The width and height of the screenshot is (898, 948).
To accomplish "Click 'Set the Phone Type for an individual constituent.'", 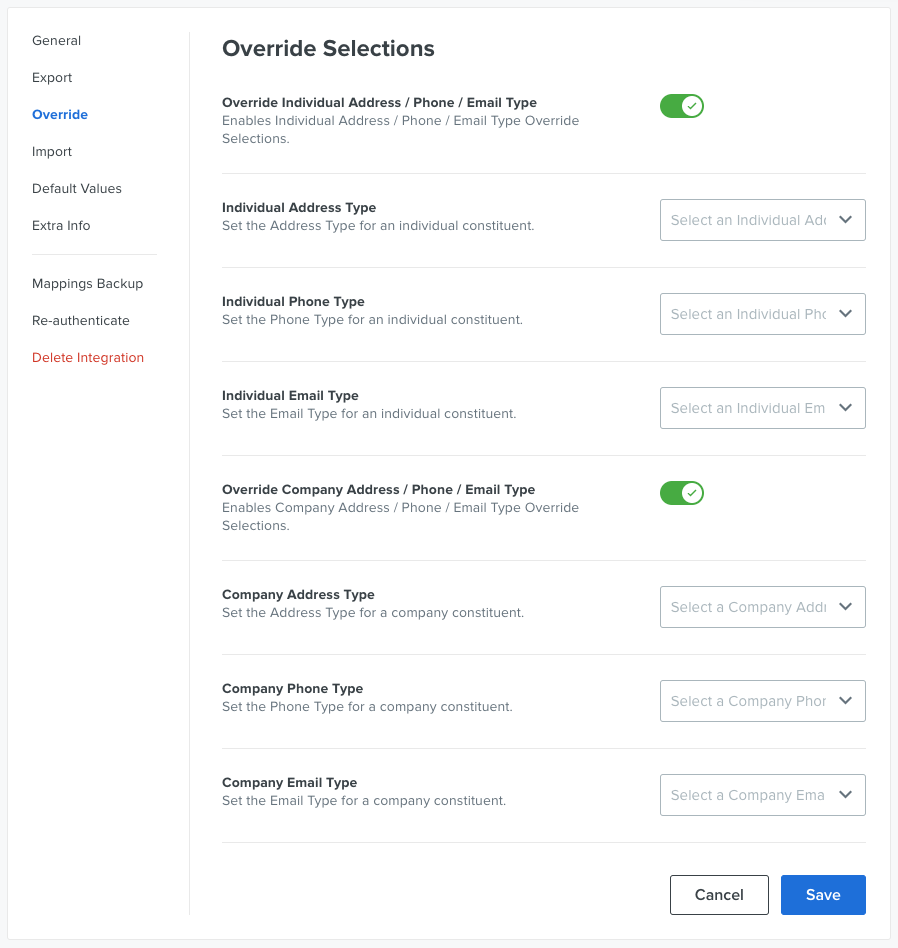I will 373,319.
